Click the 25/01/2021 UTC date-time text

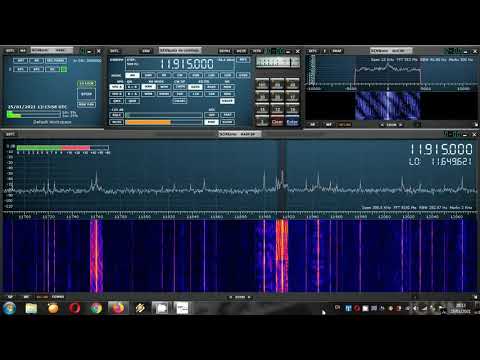(x=37, y=107)
